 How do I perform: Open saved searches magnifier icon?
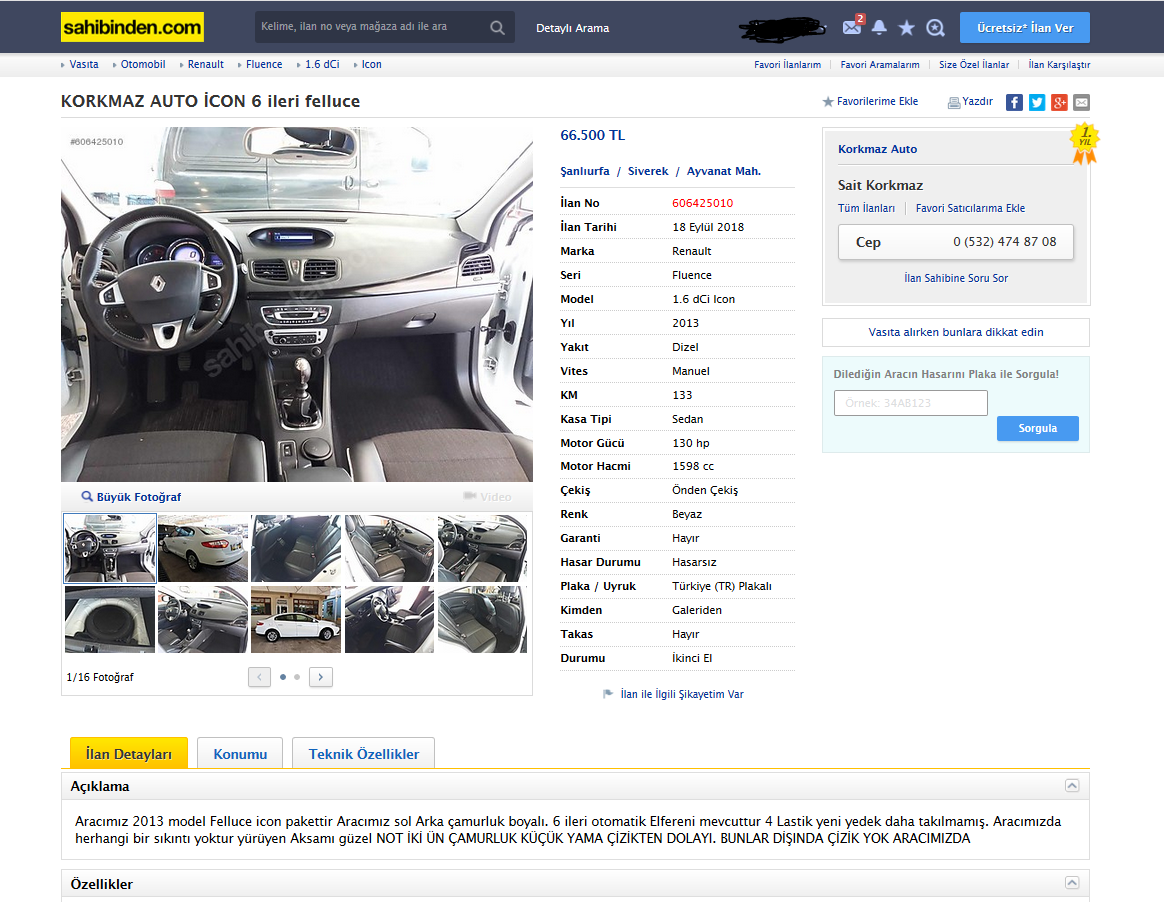click(x=935, y=27)
